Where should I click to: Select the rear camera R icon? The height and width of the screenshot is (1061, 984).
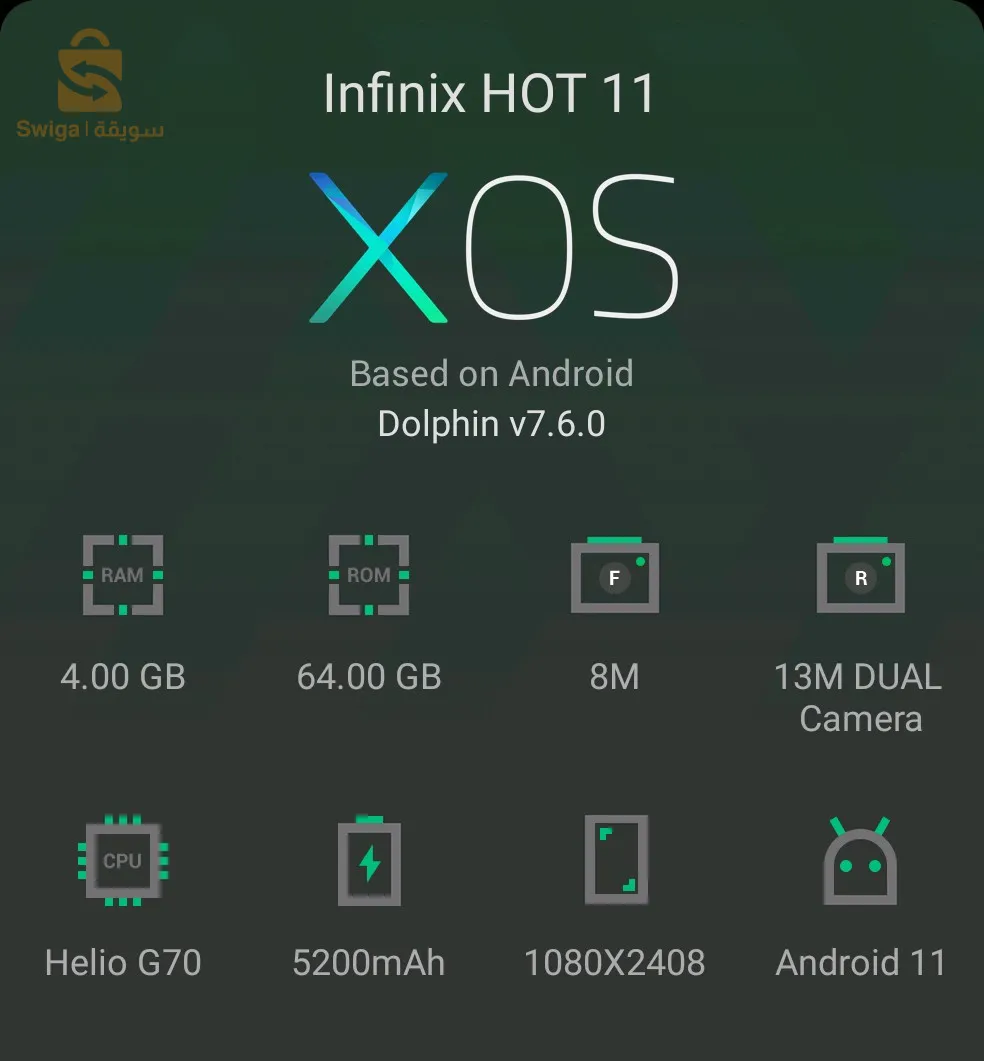pyautogui.click(x=861, y=575)
